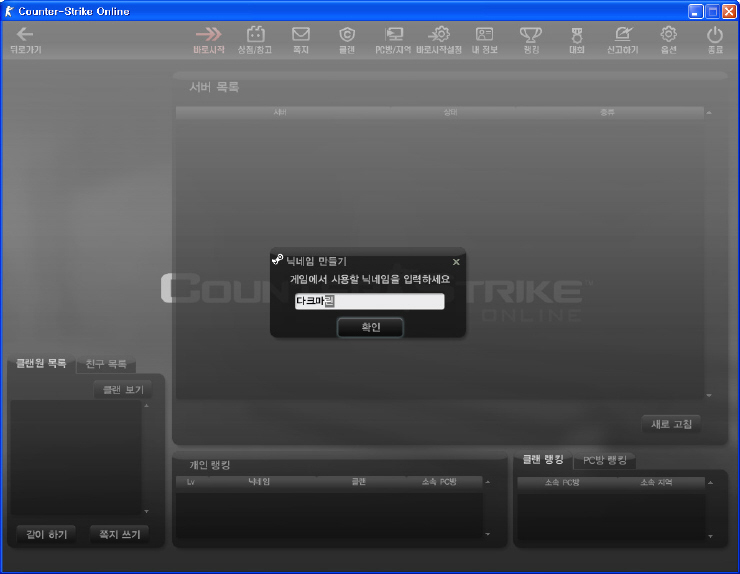Image resolution: width=740 pixels, height=574 pixels.
Task: Click clan member list scroll up arrow
Action: tap(146, 405)
